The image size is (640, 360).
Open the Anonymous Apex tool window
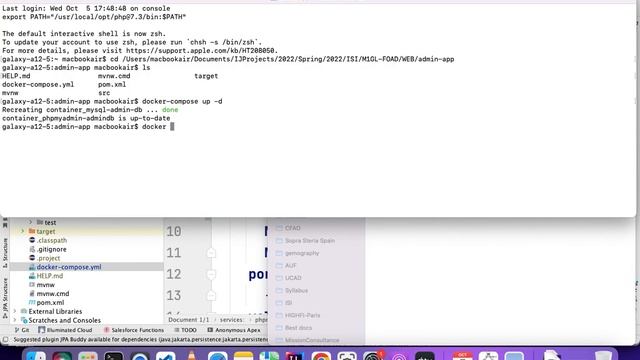(234, 330)
